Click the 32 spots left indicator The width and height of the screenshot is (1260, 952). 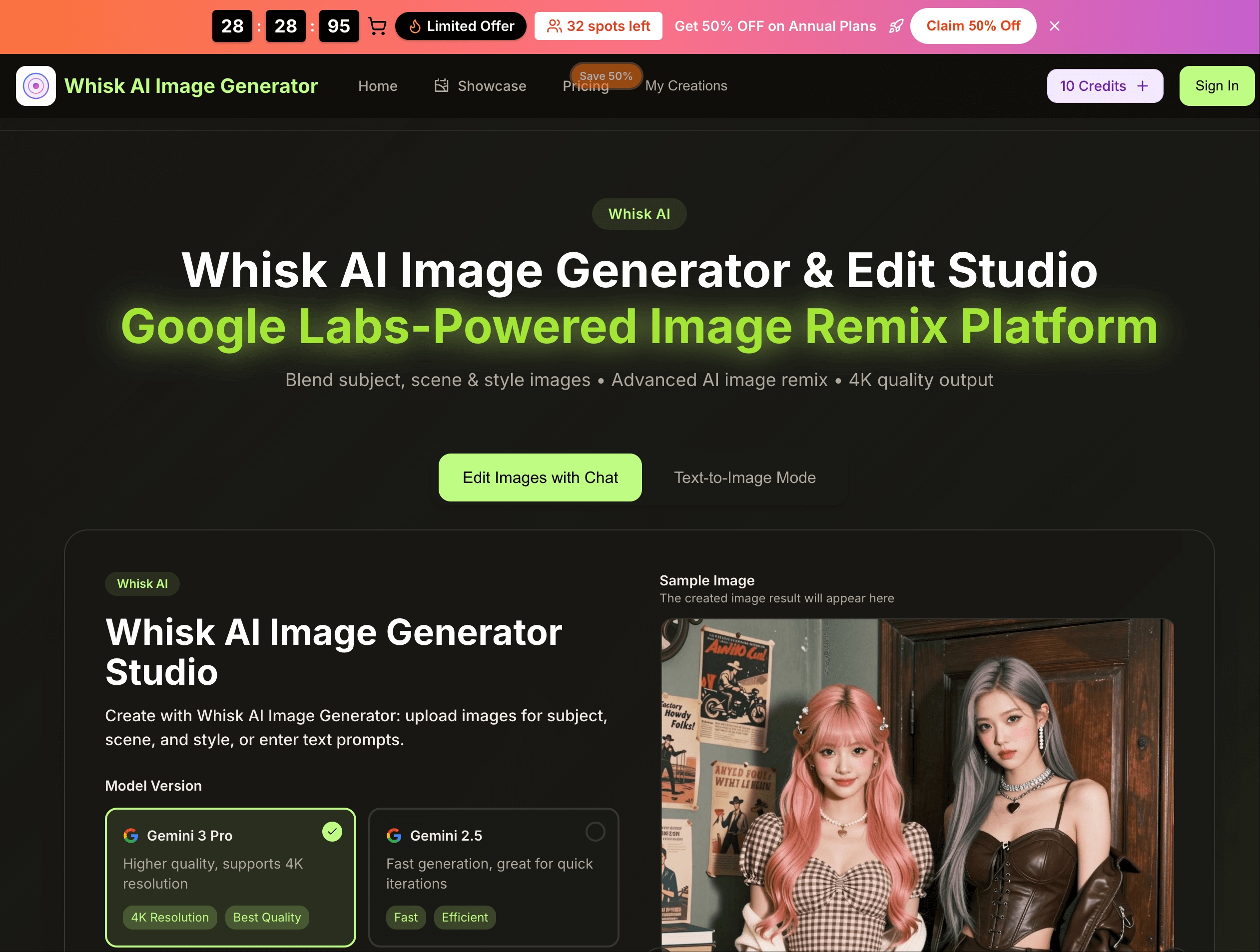click(x=598, y=25)
